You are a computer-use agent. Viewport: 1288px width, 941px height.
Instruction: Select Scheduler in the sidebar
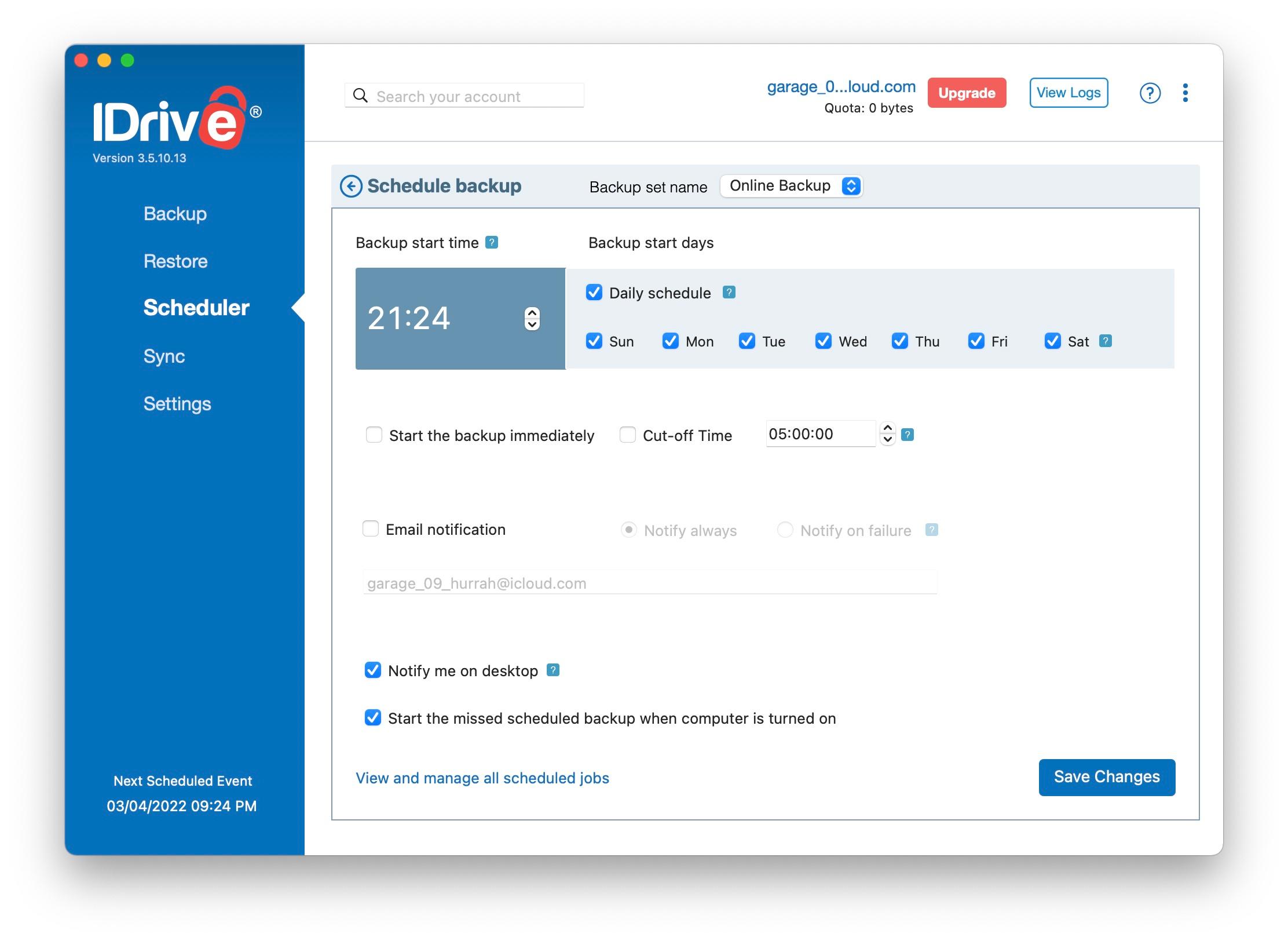[196, 308]
